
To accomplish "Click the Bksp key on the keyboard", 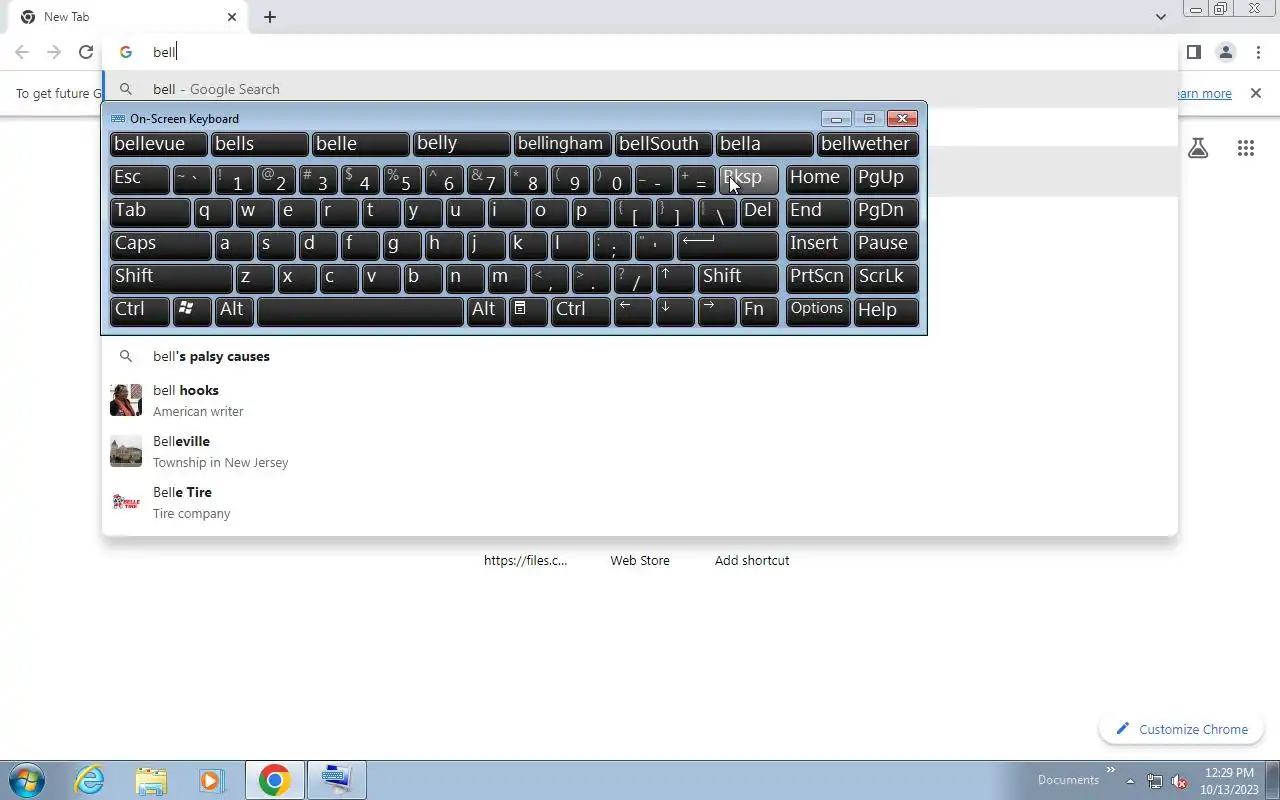I will click(x=748, y=179).
